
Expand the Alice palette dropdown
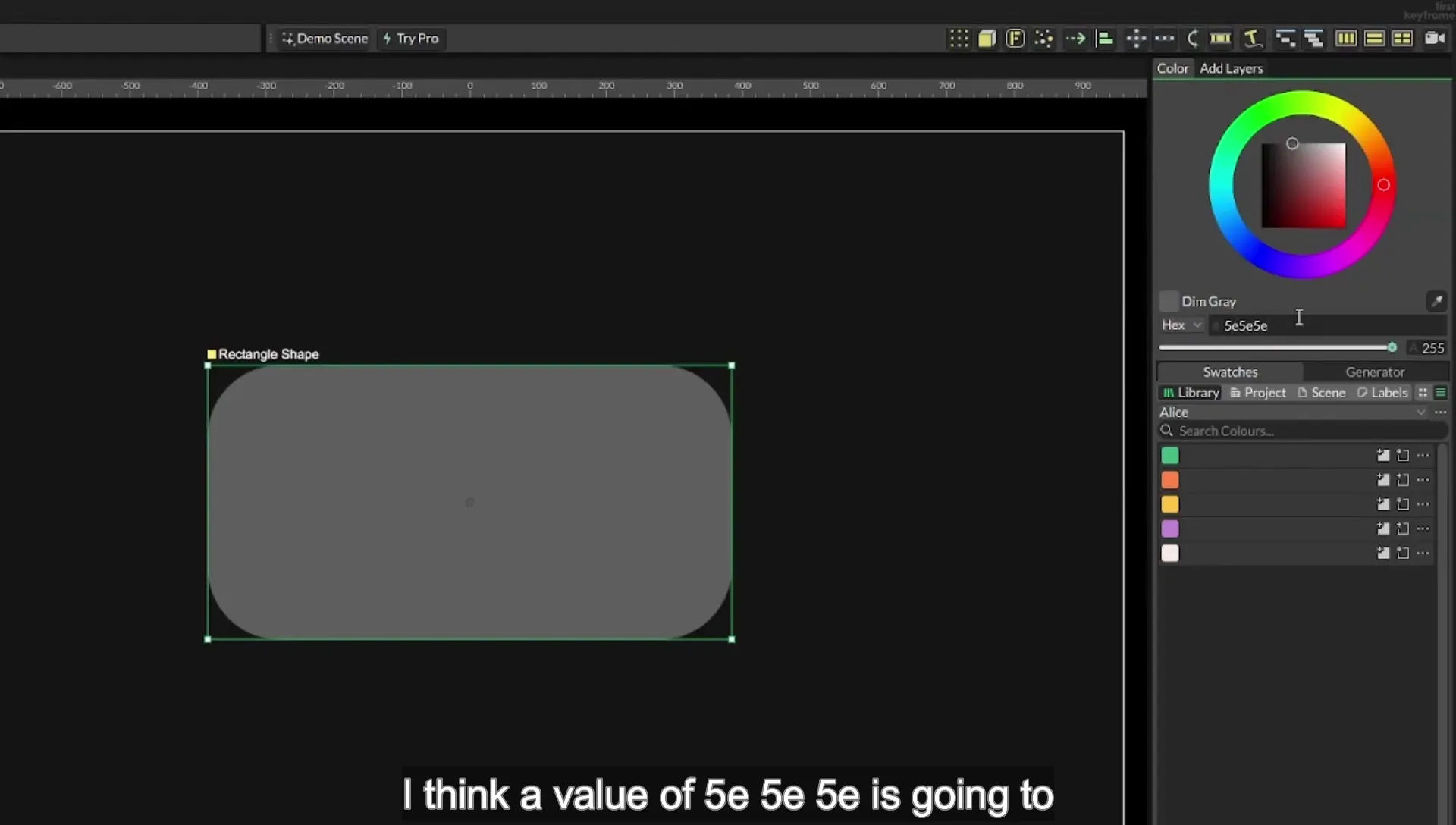(1420, 412)
